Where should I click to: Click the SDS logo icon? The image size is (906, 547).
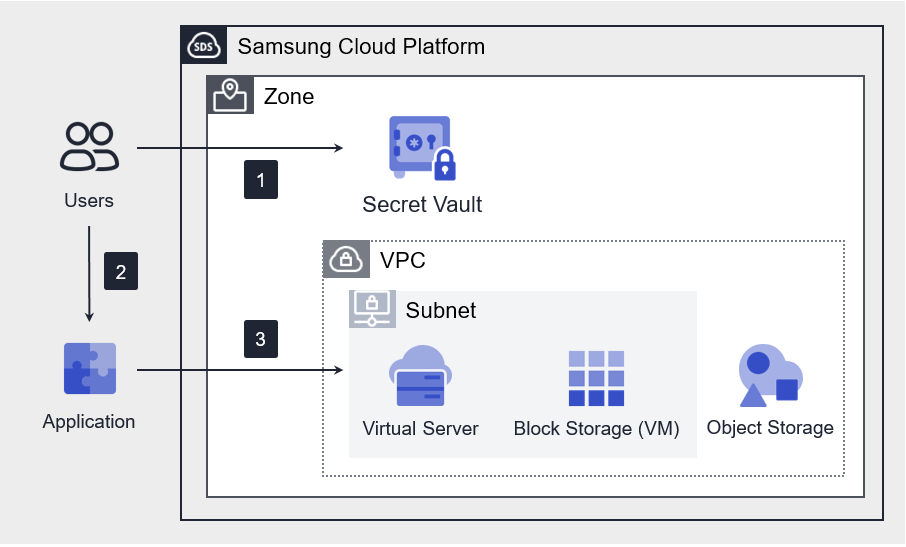tap(204, 46)
